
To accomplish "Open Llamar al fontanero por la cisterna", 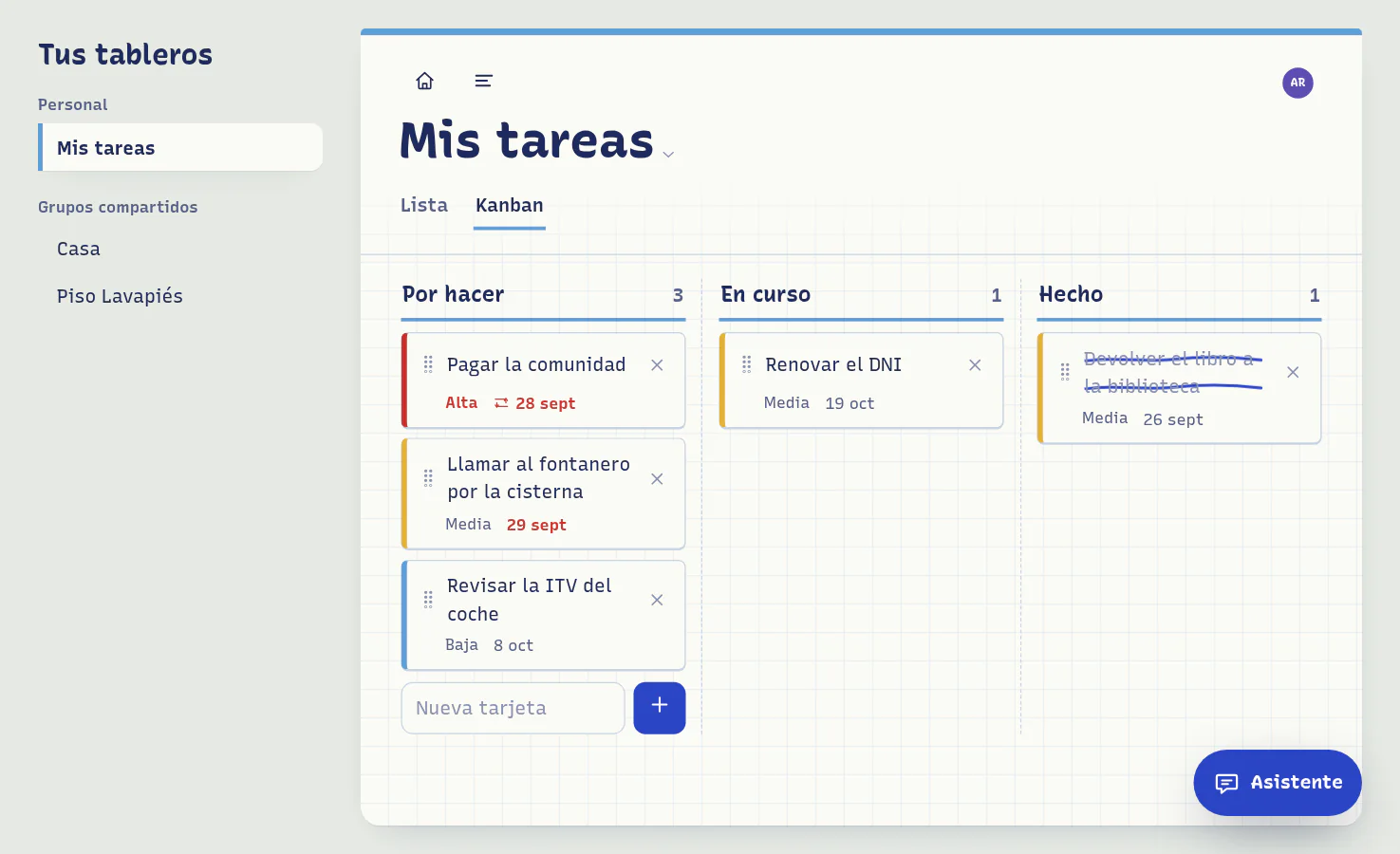I will point(538,477).
